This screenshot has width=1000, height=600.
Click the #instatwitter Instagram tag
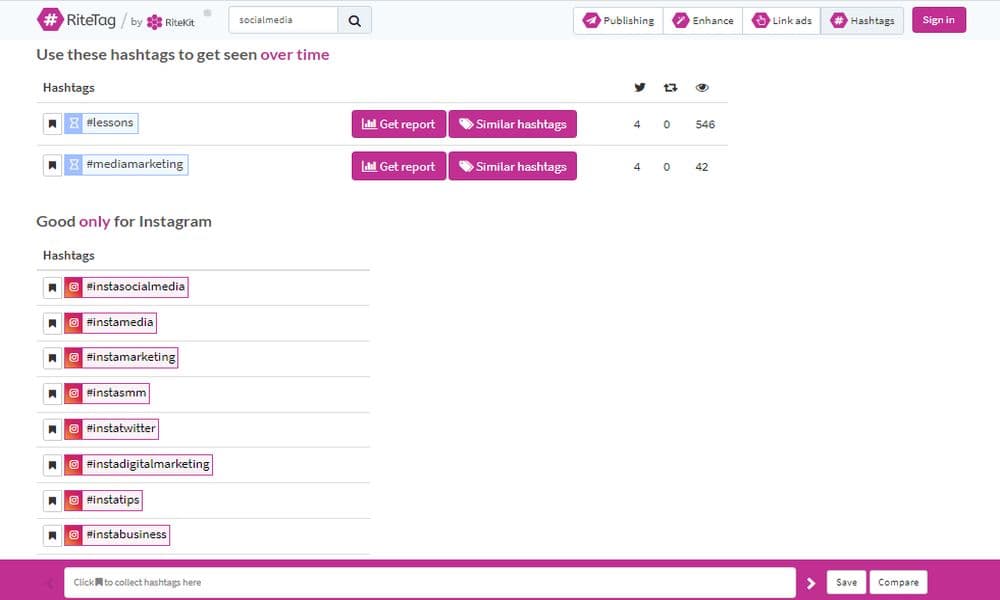click(111, 428)
